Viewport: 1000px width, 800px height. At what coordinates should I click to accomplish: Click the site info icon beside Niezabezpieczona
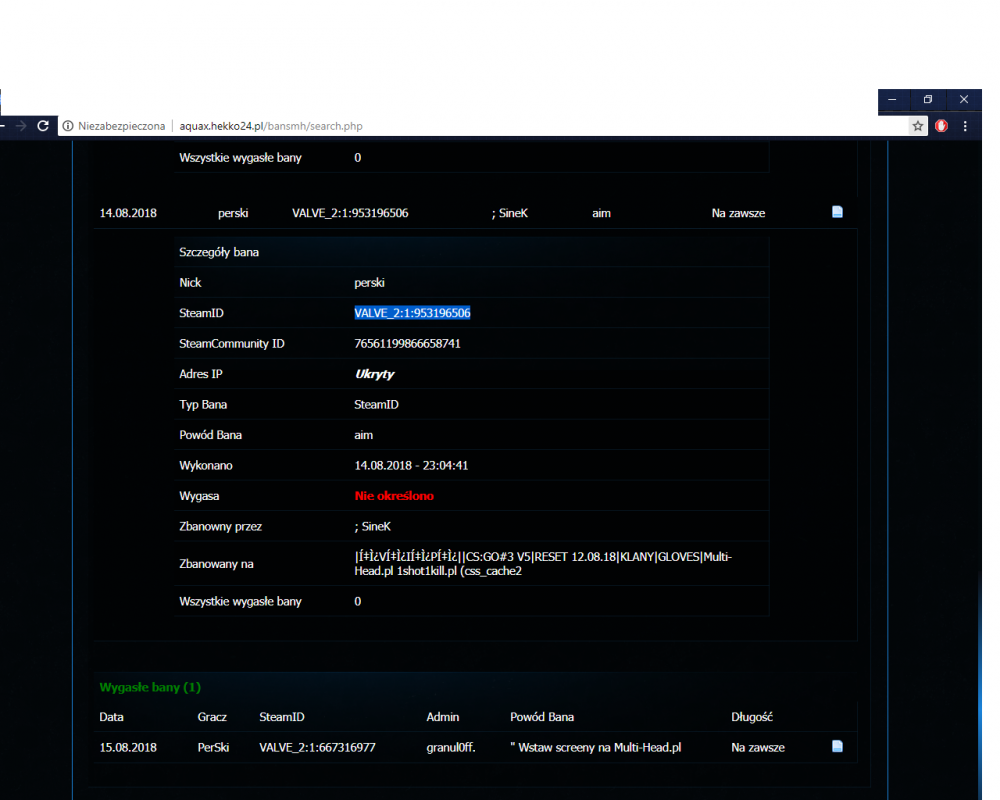coord(68,126)
